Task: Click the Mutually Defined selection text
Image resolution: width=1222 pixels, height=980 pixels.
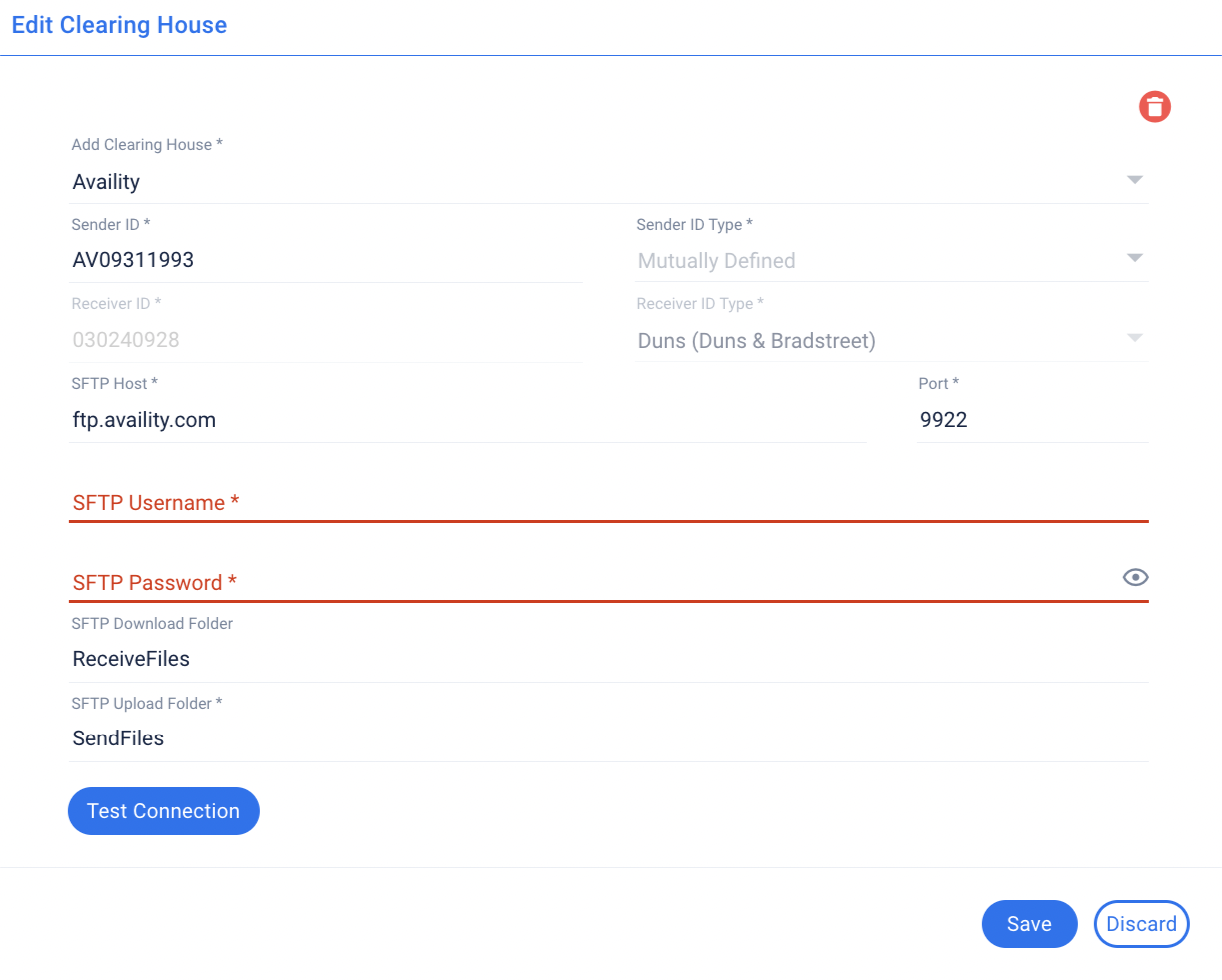Action: click(x=716, y=261)
